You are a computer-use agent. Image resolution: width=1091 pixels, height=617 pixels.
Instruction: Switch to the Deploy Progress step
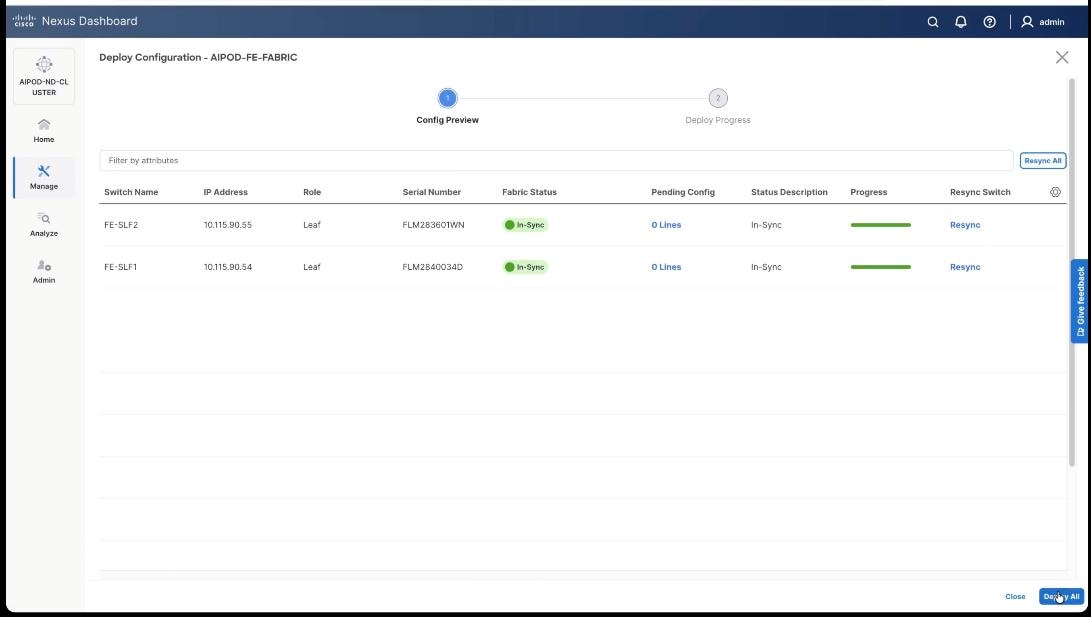pos(717,99)
